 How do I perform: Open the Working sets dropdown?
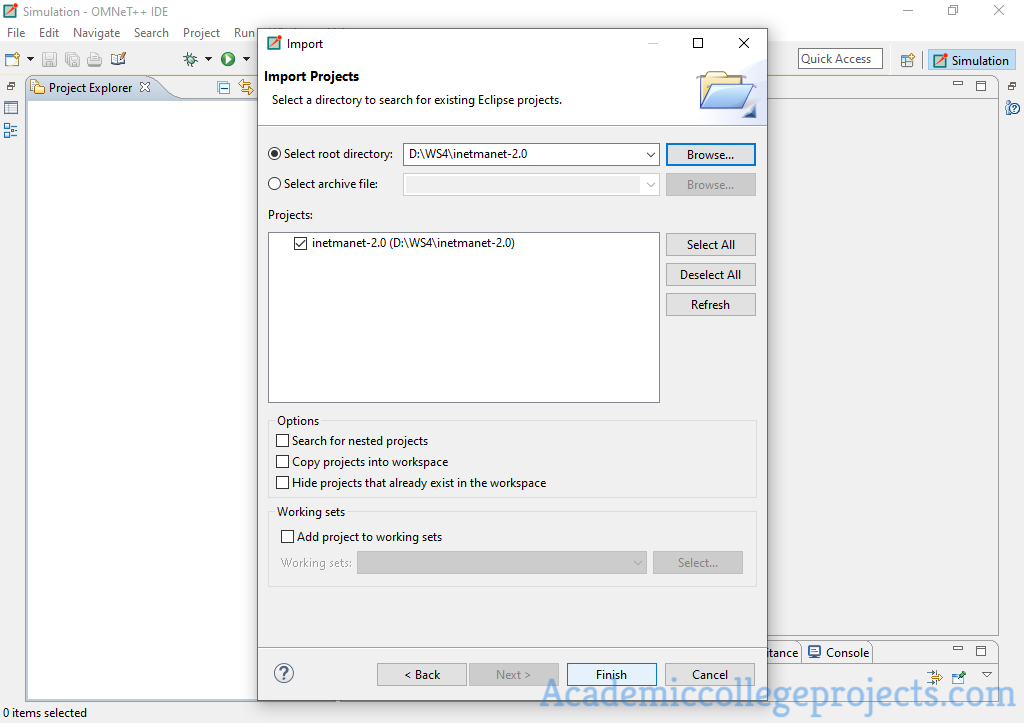tap(502, 563)
